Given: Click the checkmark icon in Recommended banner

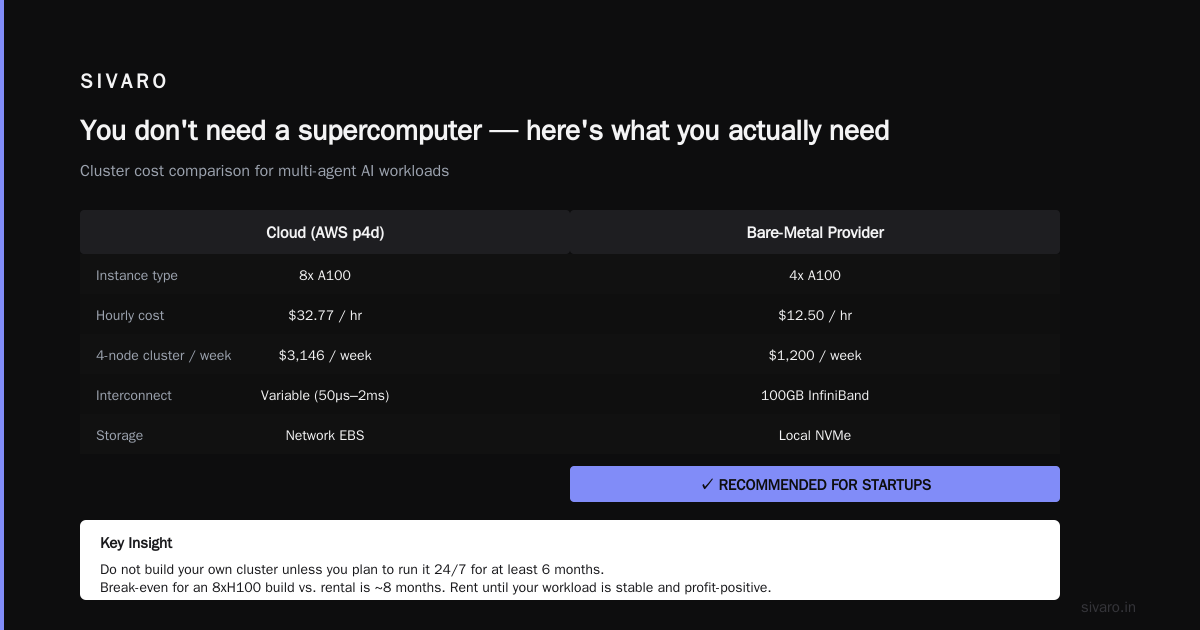Looking at the screenshot, I should tap(707, 484).
